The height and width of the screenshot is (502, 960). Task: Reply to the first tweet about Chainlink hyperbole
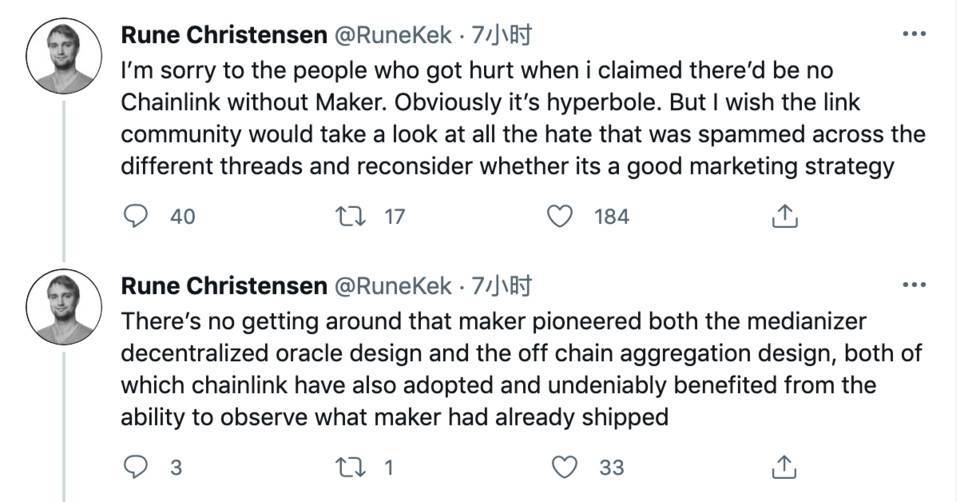pos(137,215)
